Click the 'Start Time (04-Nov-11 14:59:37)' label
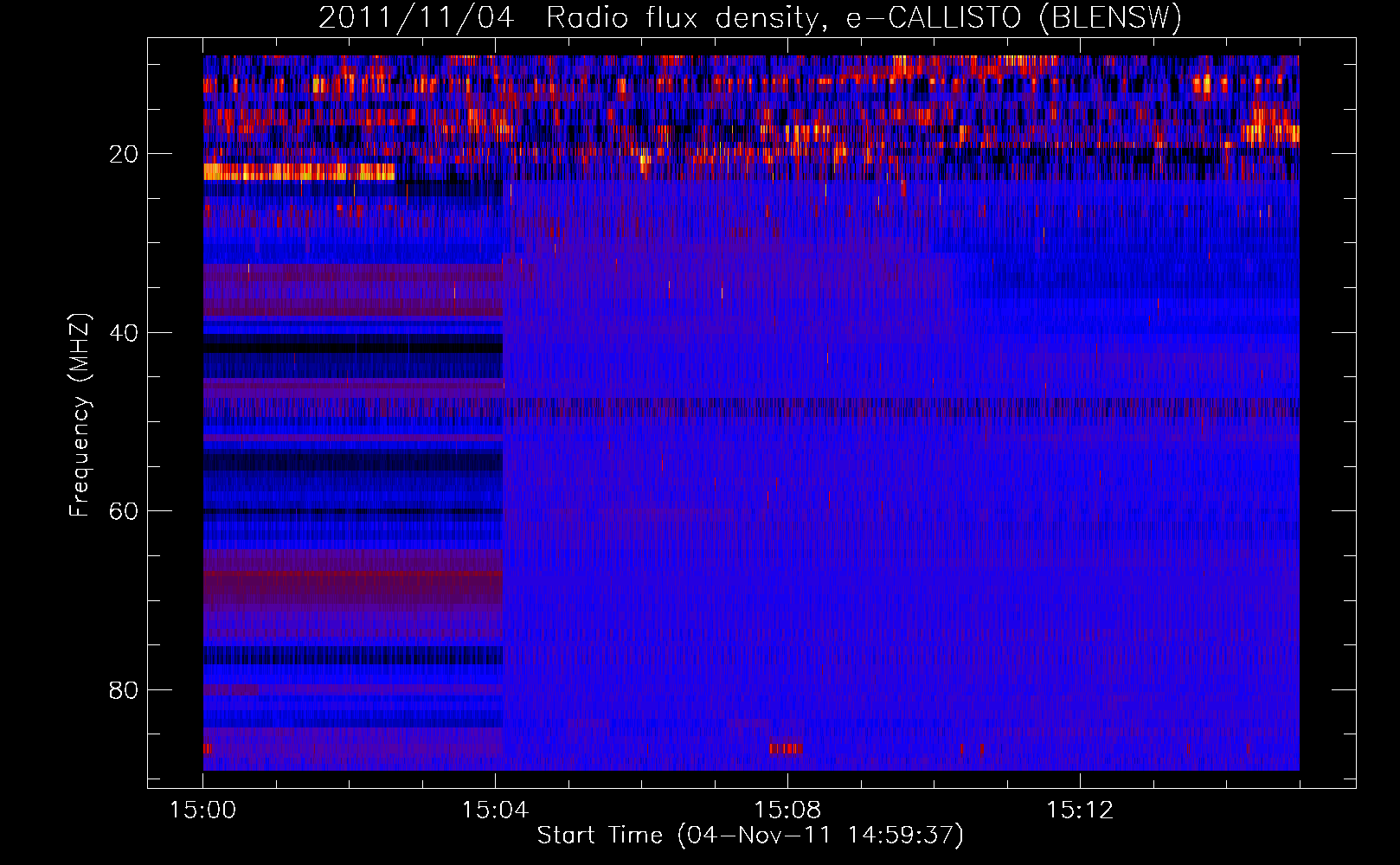The width and height of the screenshot is (1400, 865). coord(750,836)
